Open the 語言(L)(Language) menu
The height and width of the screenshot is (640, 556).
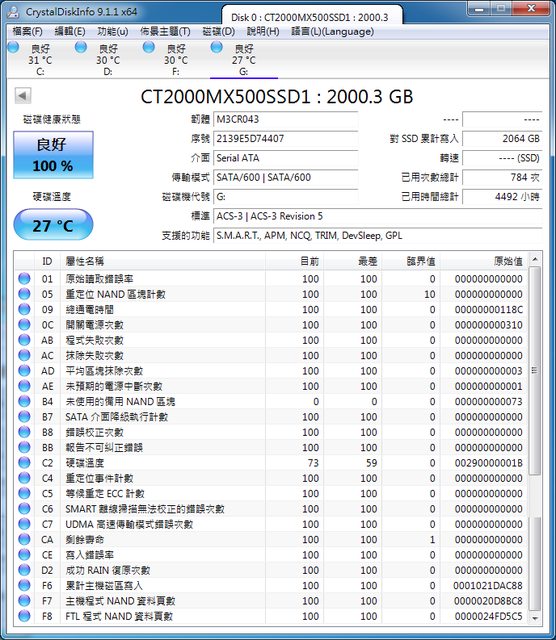point(333,31)
